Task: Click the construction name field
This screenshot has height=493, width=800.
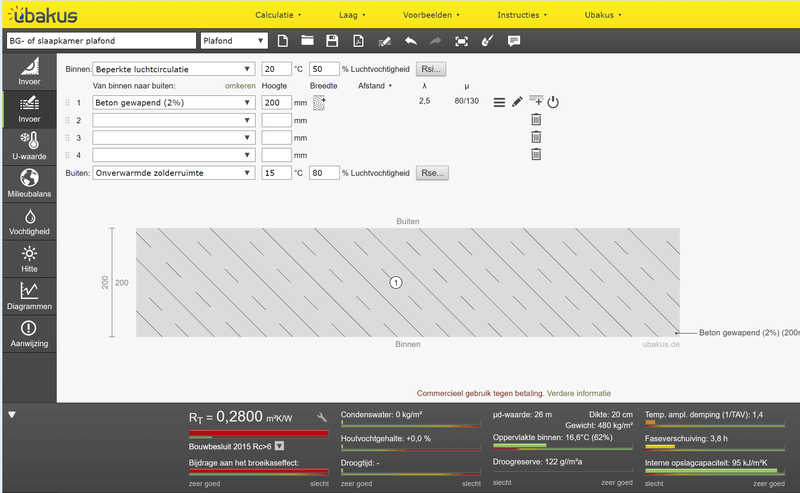Action: (x=101, y=41)
